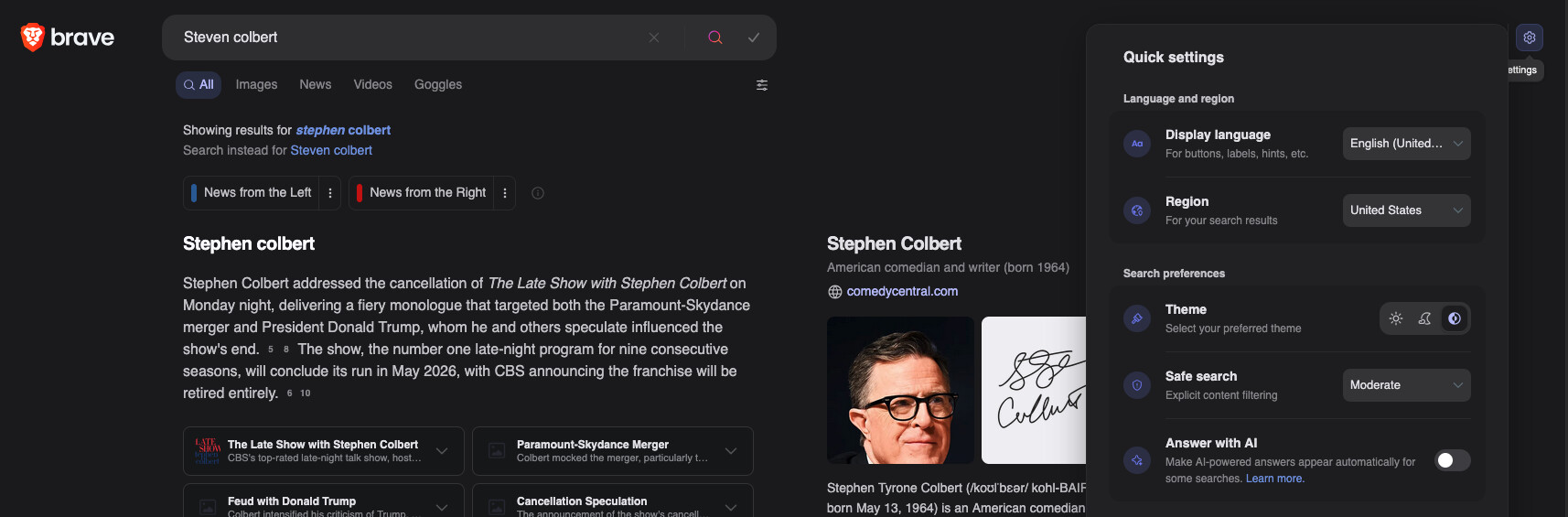Click the checkmark icon in search bar

(754, 38)
